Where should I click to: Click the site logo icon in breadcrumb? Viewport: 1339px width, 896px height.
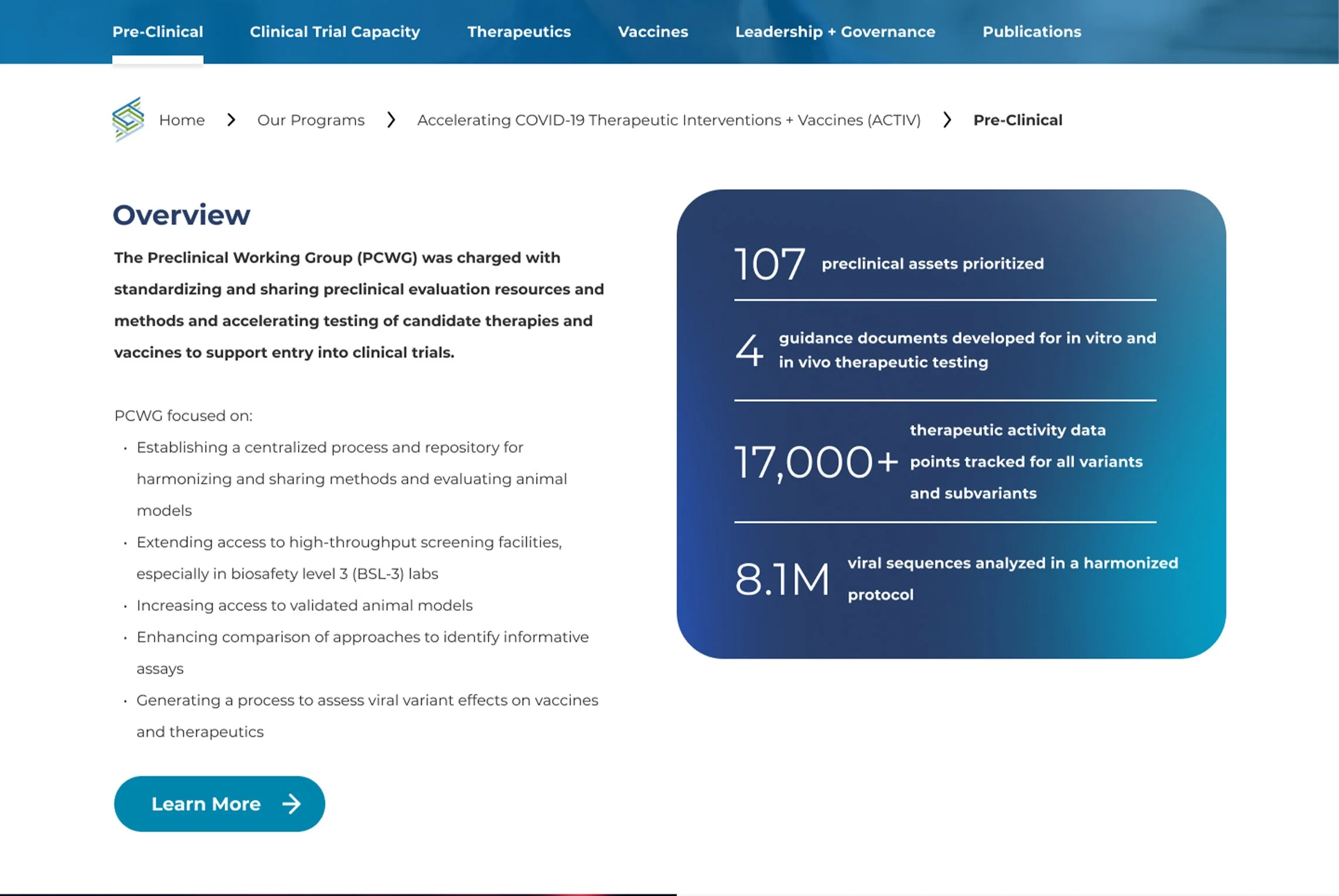128,119
